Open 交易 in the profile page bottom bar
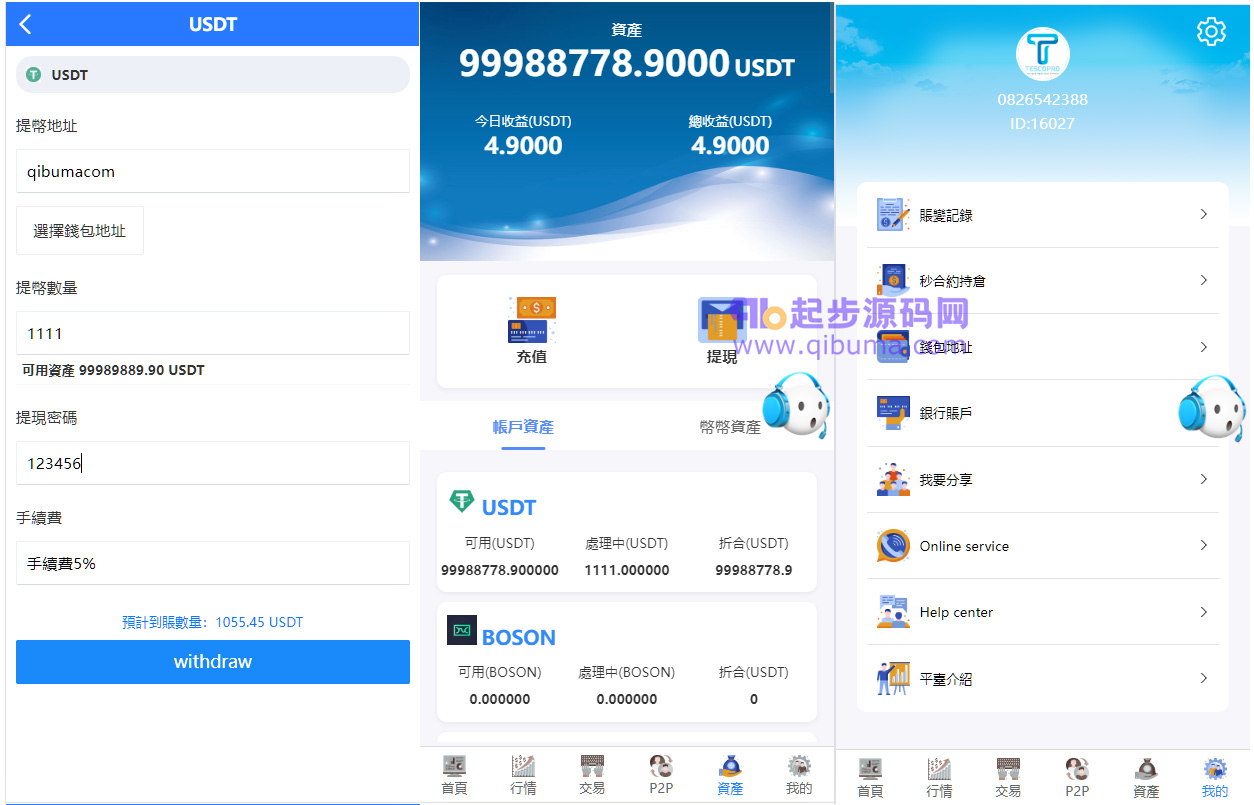 [1008, 778]
